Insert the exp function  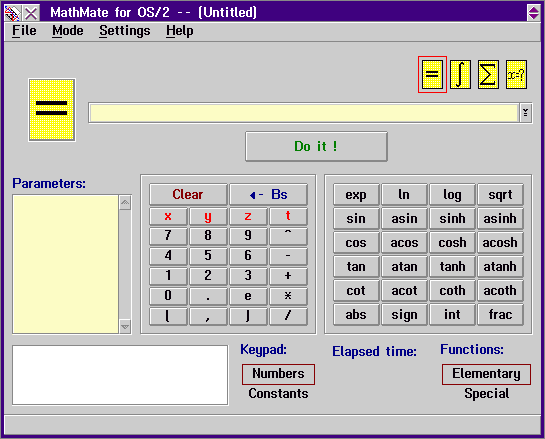pos(356,194)
